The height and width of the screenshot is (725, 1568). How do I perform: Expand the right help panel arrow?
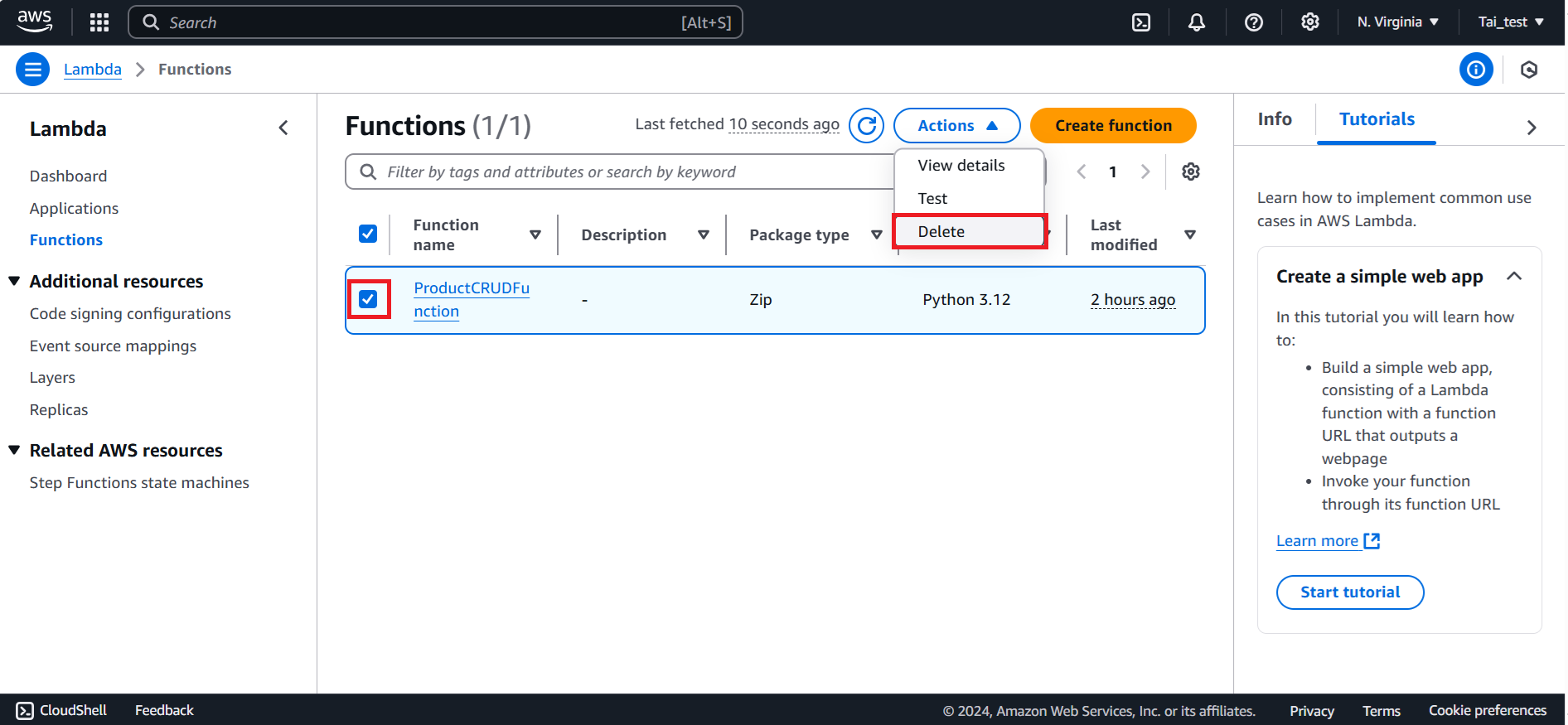coord(1532,128)
